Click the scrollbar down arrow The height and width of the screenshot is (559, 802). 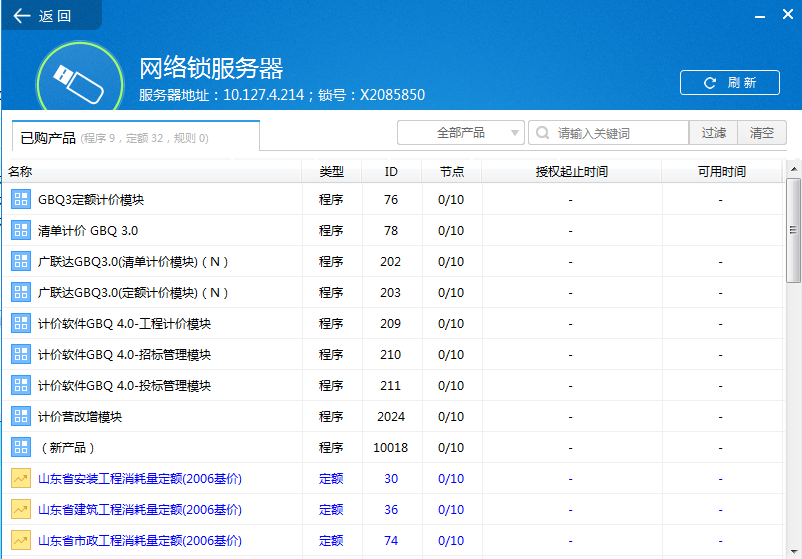coord(794,551)
